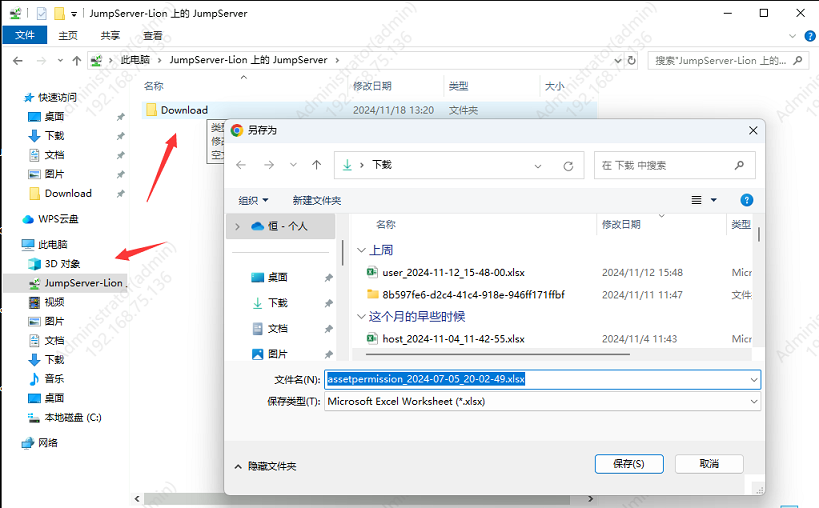
Task: Click the refresh icon in the Save As dialog
Action: pos(568,166)
